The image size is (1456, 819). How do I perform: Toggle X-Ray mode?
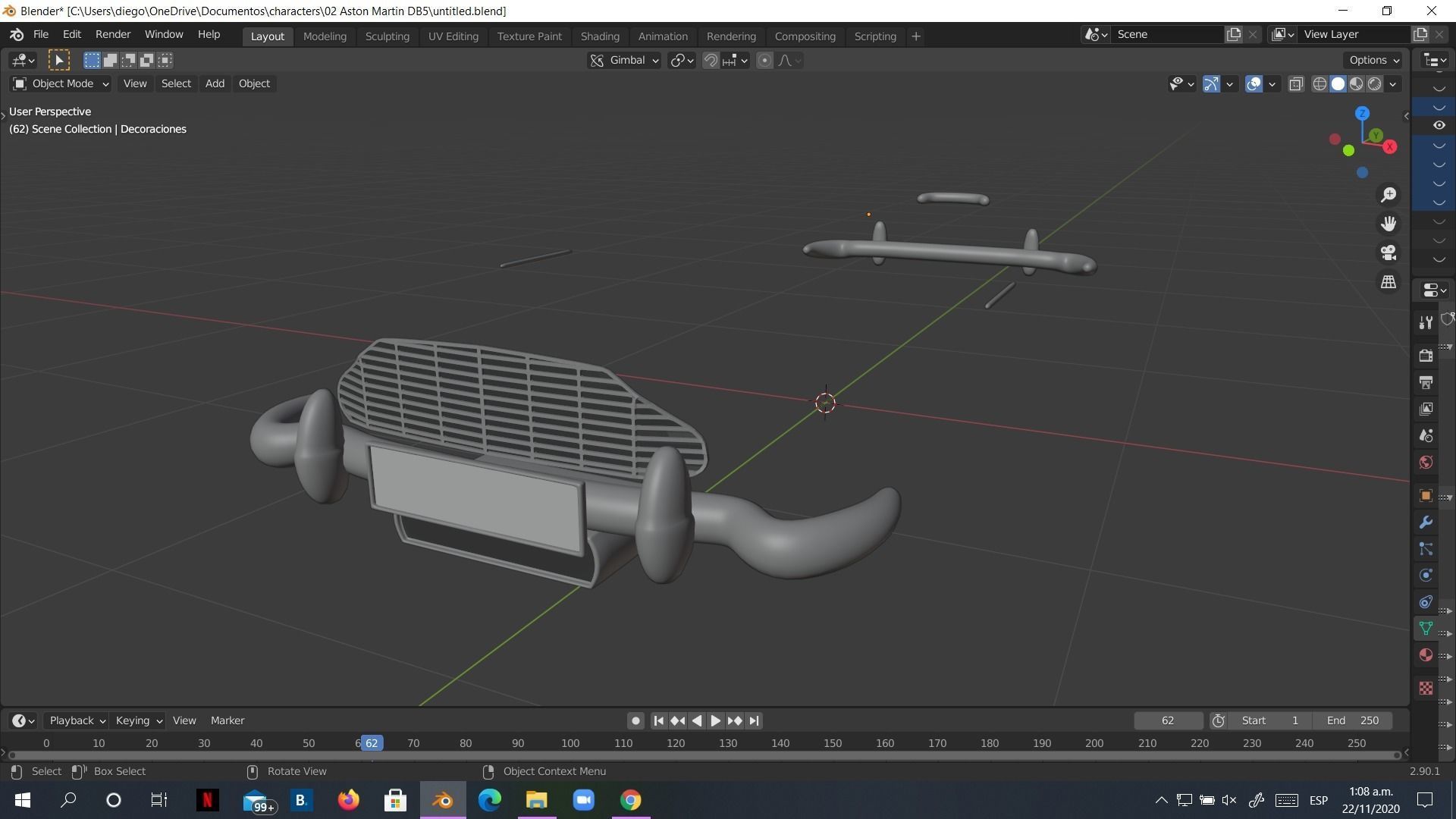click(1296, 84)
